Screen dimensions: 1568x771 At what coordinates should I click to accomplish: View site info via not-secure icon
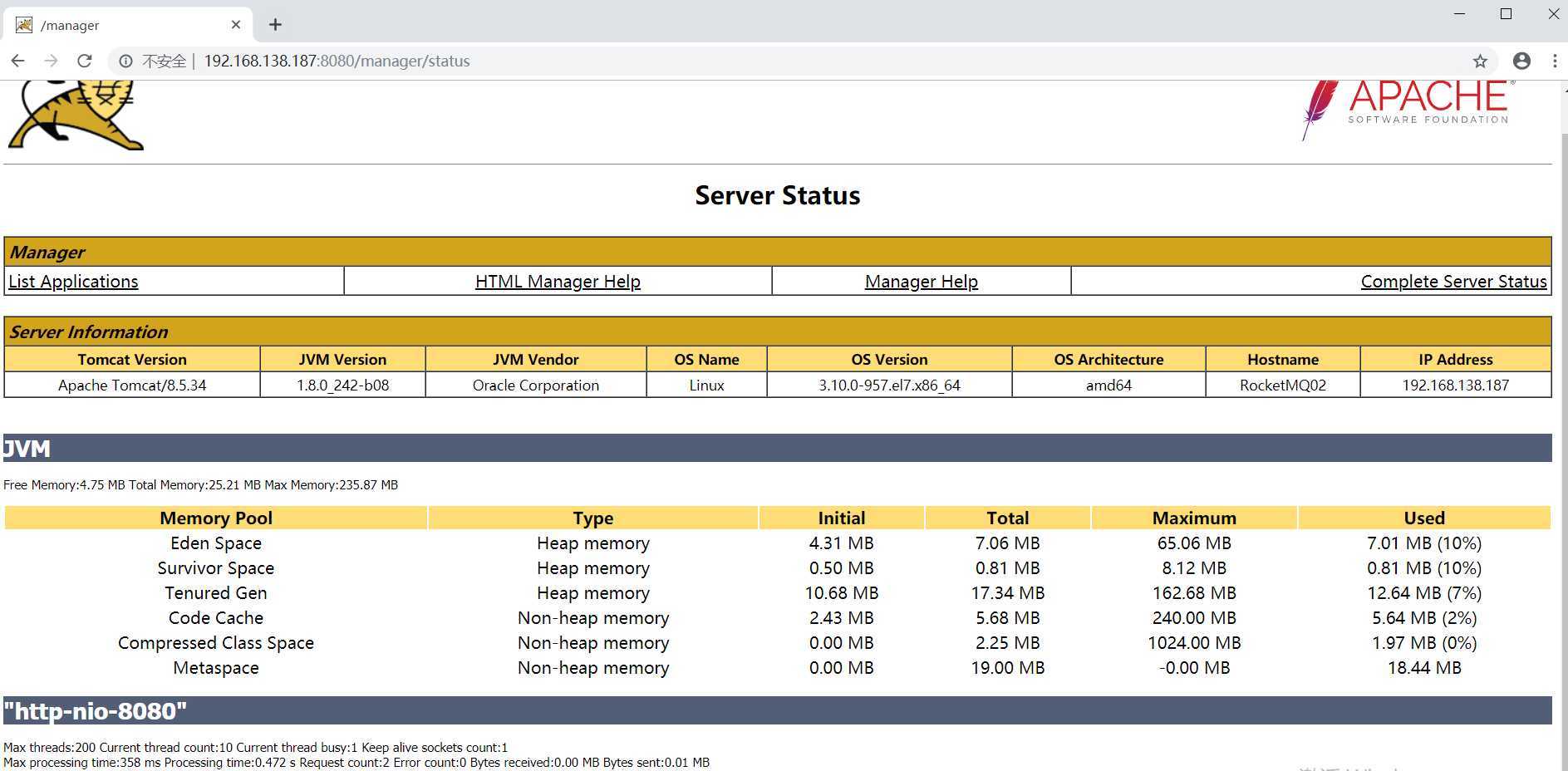[x=125, y=61]
